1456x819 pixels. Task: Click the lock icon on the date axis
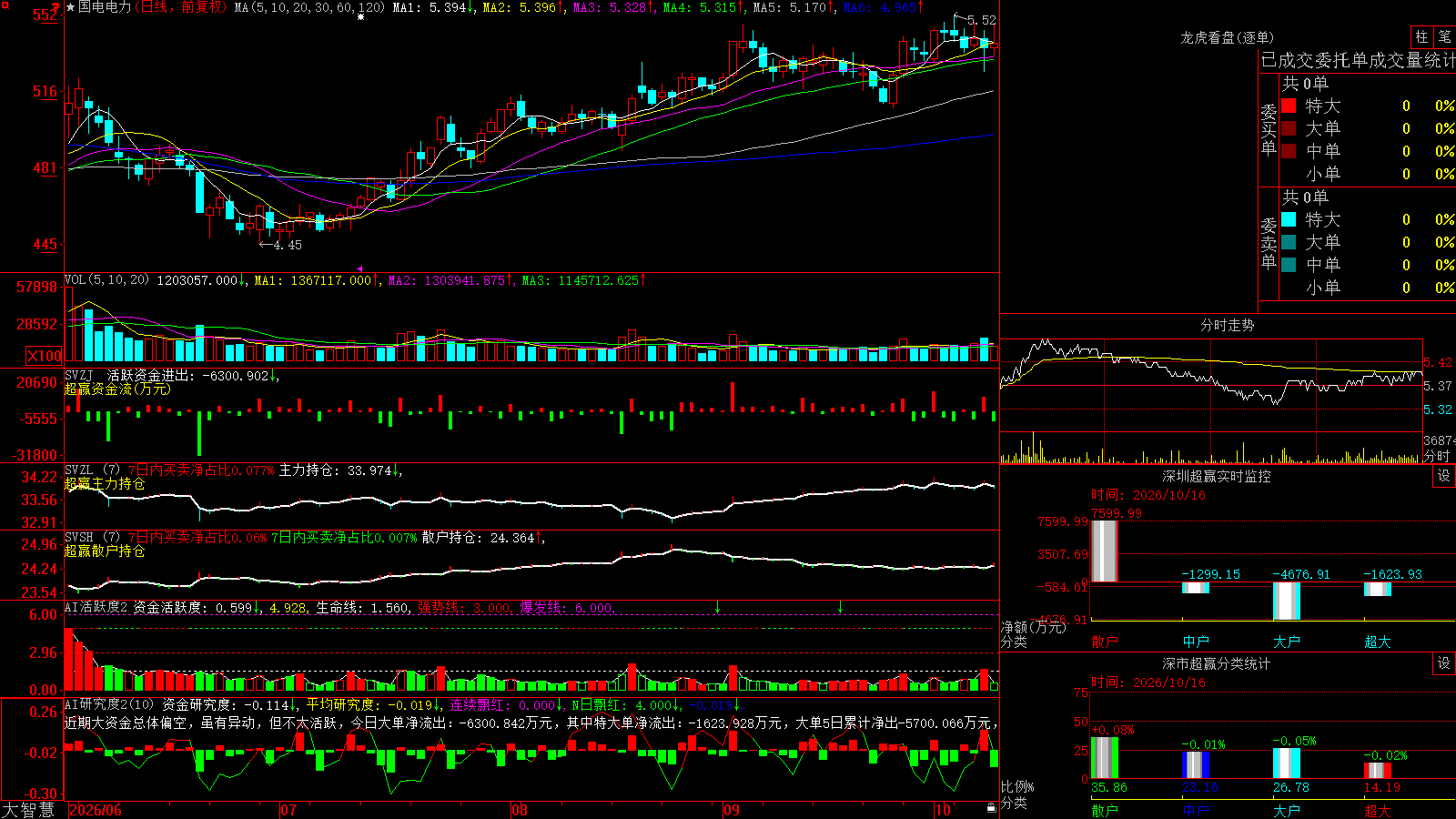tap(991, 808)
